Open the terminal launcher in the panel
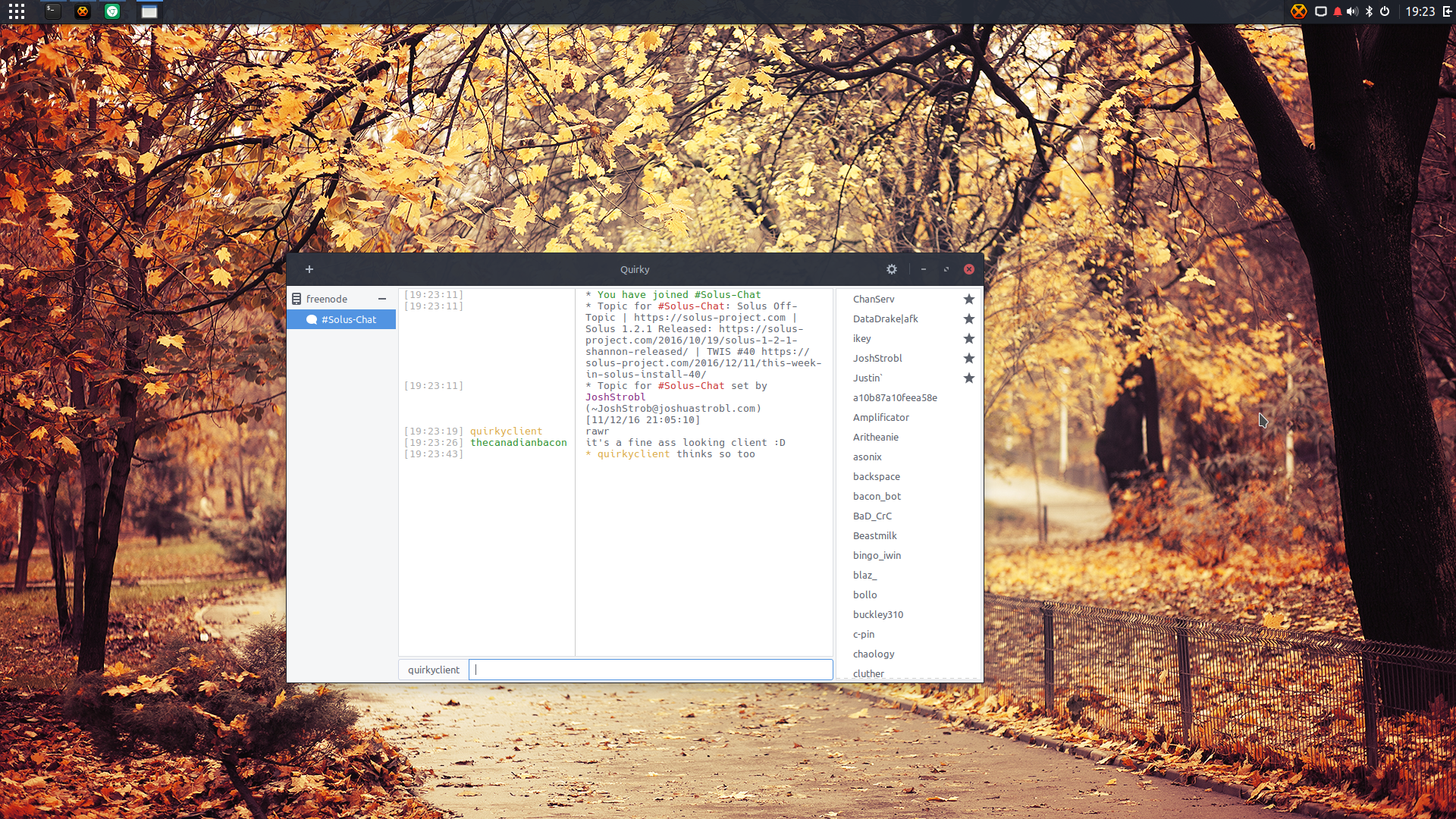Viewport: 1456px width, 819px height. coord(52,11)
